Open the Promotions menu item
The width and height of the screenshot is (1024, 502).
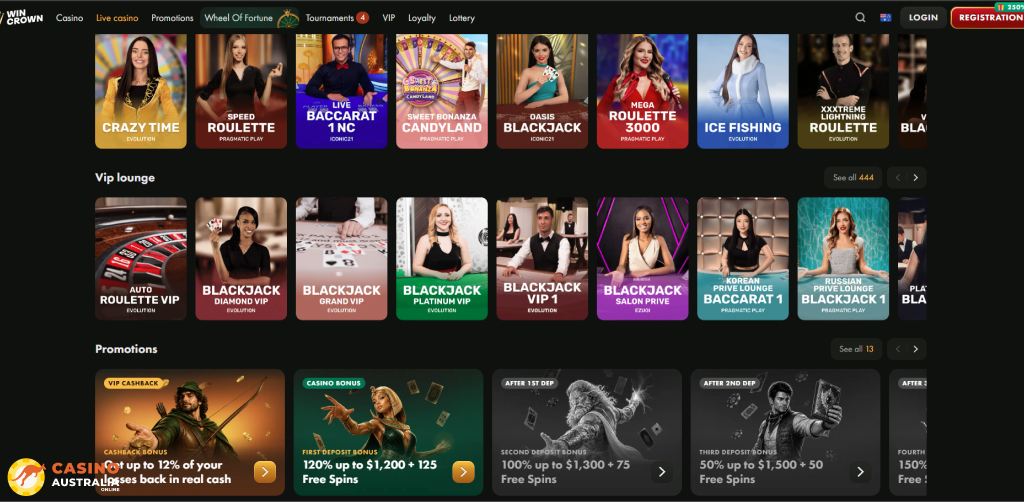[172, 18]
